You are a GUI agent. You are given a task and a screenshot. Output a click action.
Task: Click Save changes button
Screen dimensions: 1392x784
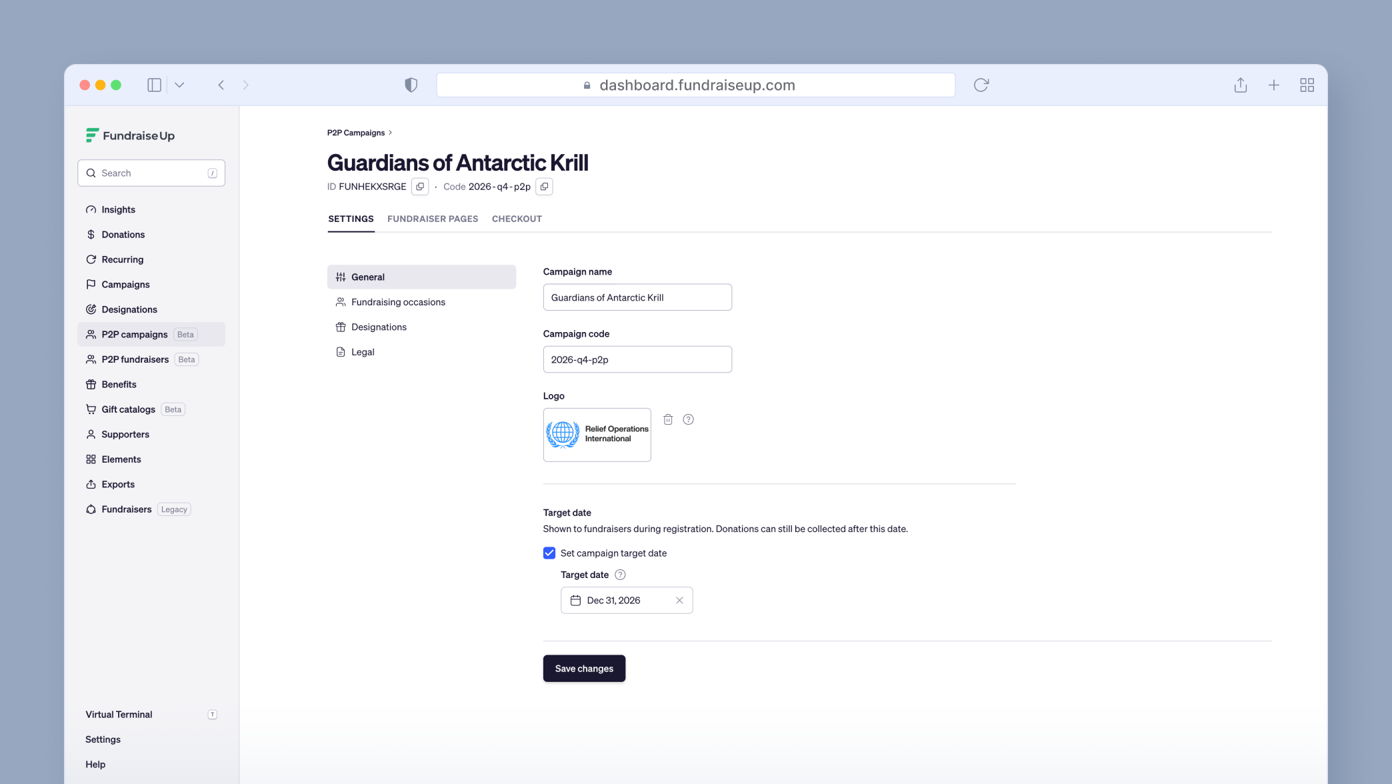point(584,669)
